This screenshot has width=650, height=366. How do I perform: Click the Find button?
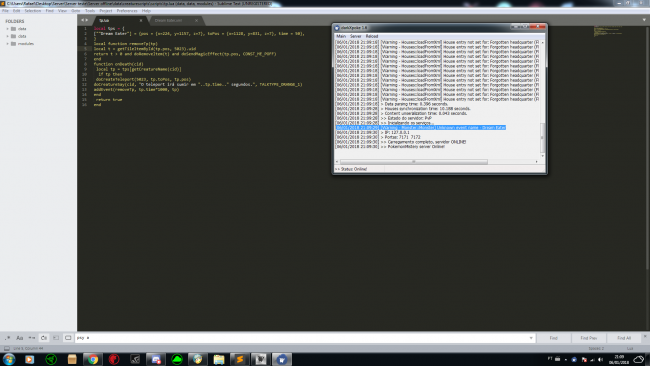[553, 338]
